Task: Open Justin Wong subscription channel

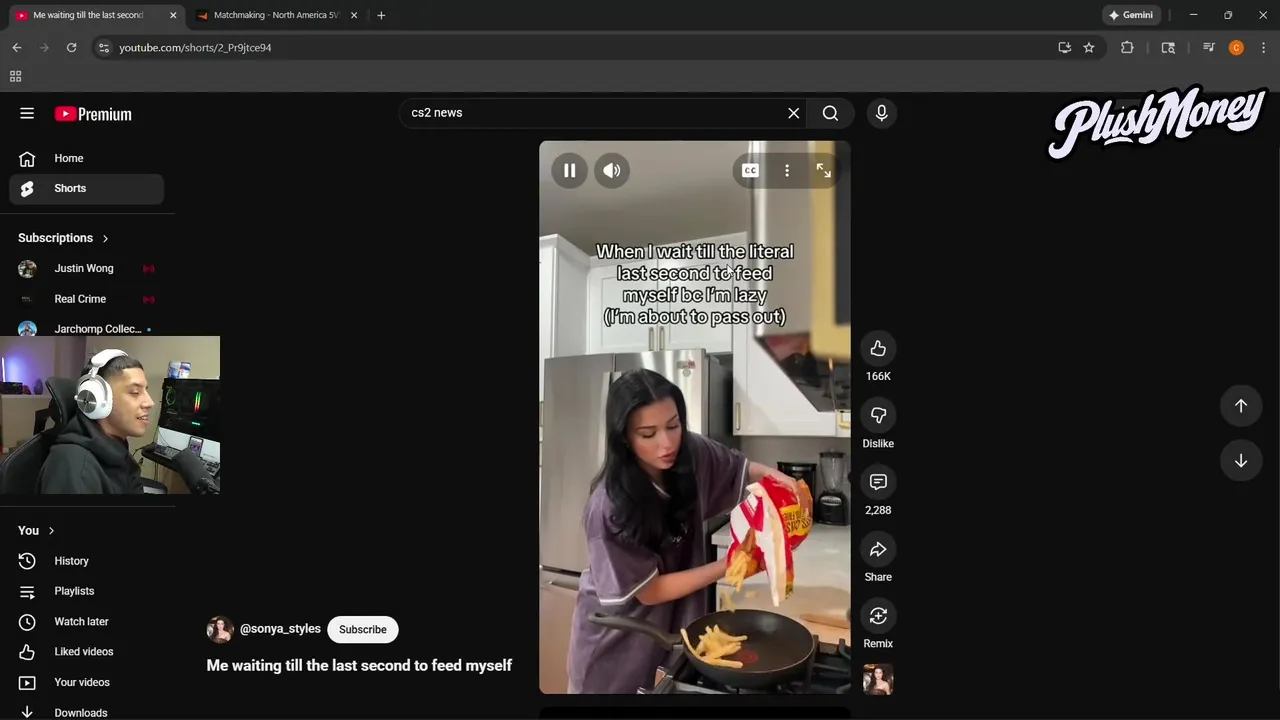Action: (x=87, y=268)
